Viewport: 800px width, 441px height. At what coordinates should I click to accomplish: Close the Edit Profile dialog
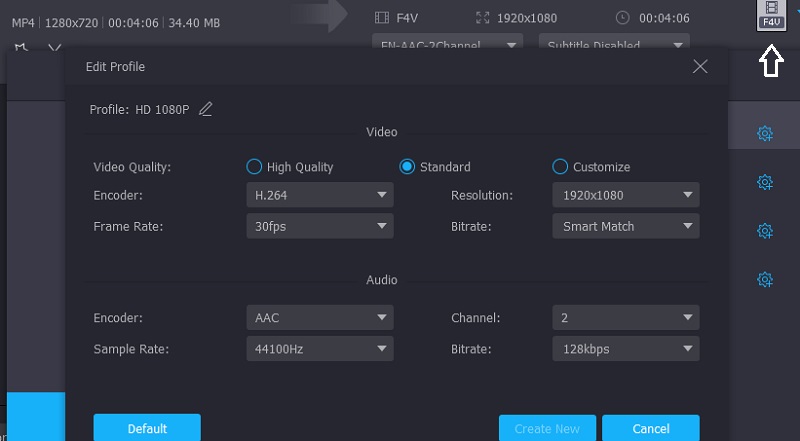point(700,67)
